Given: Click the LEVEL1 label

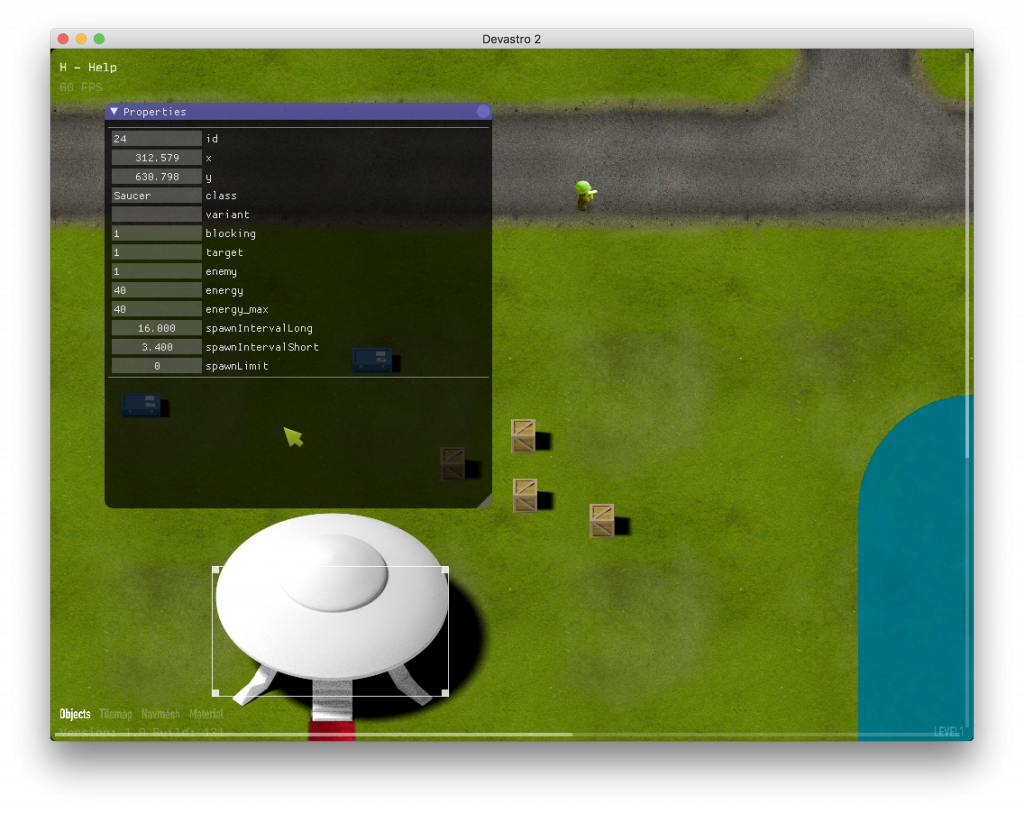Looking at the screenshot, I should [949, 731].
